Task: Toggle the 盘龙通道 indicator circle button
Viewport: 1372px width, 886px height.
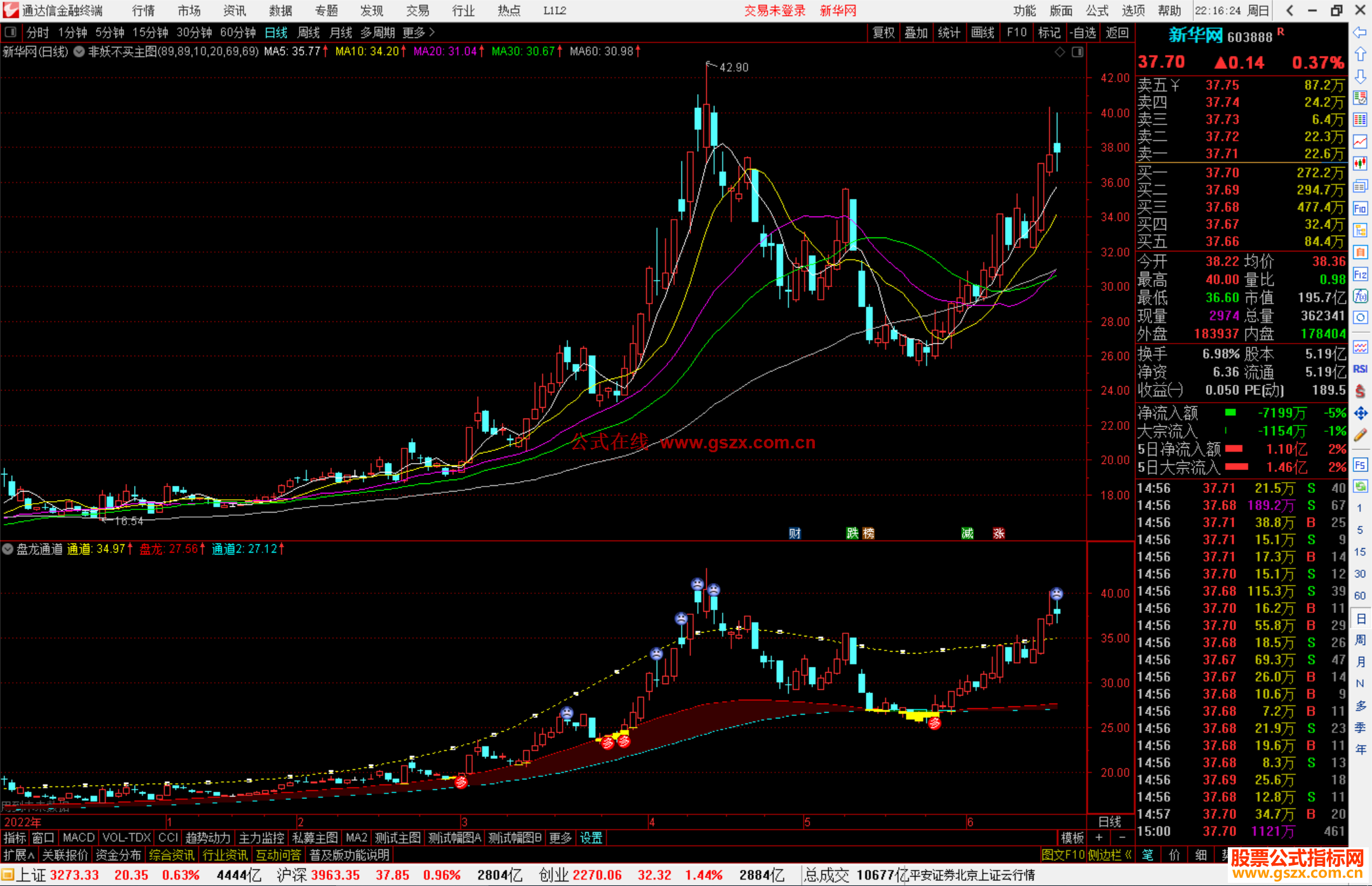Action: coord(8,549)
